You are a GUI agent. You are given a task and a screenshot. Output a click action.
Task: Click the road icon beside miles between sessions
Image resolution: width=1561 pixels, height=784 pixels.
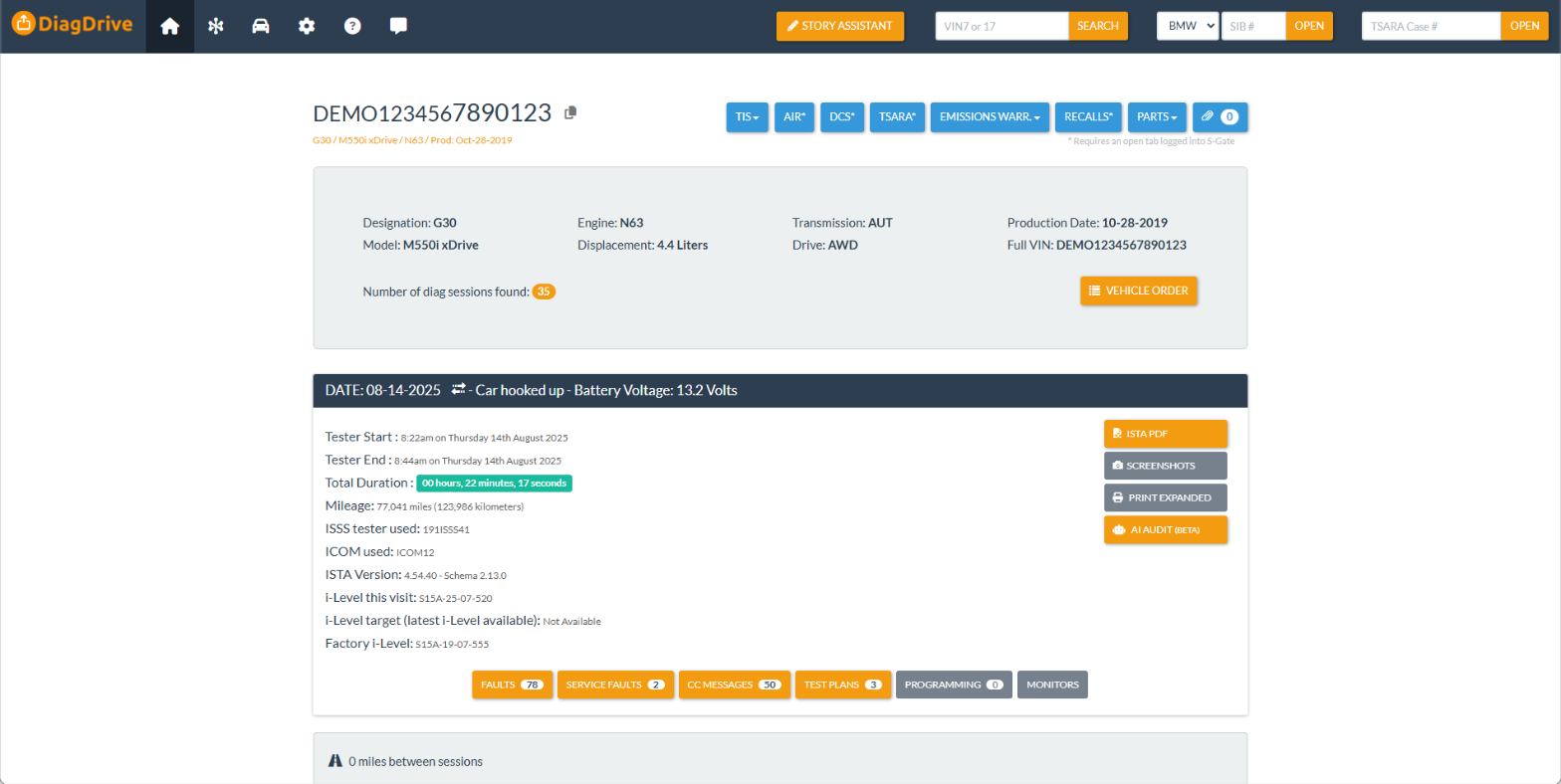(x=335, y=761)
